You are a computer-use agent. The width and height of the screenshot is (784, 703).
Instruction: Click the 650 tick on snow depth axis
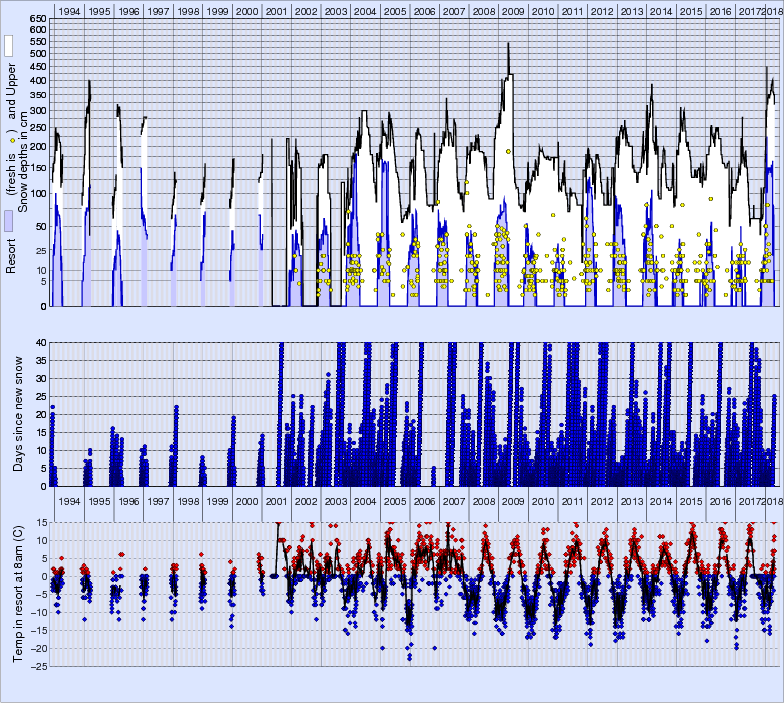(37, 20)
